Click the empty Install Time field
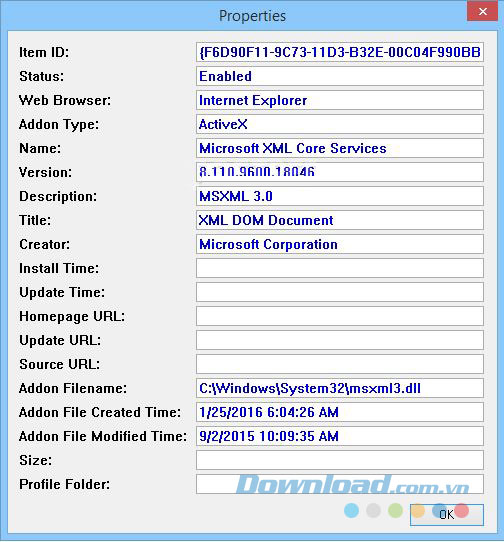The height and width of the screenshot is (542, 504). point(340,268)
